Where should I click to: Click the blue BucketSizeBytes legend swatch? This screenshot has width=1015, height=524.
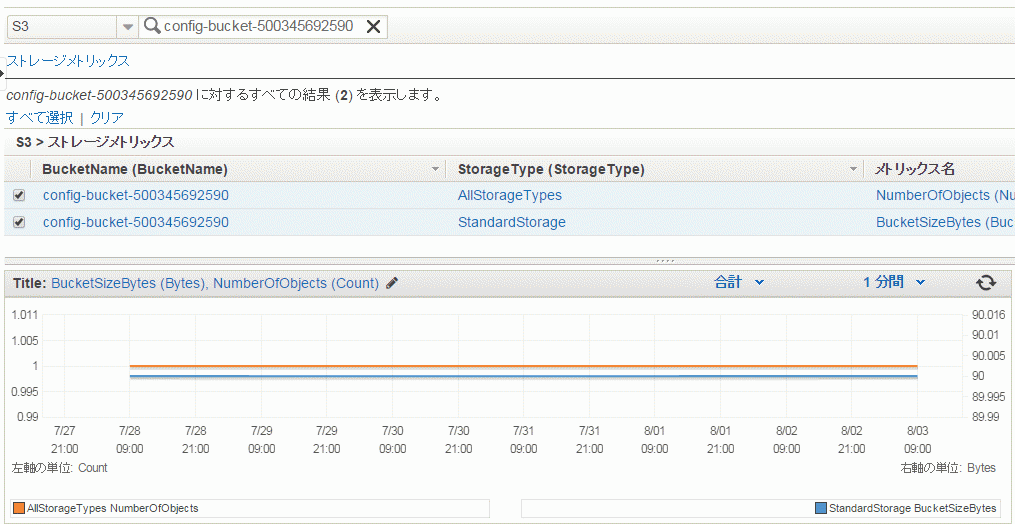(x=821, y=508)
